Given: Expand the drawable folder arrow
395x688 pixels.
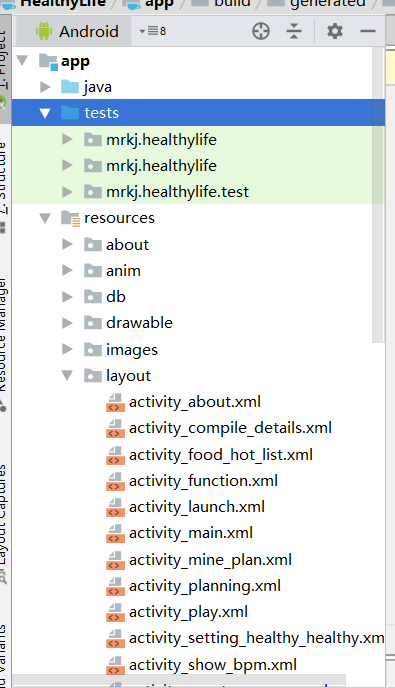Looking at the screenshot, I should coord(67,323).
